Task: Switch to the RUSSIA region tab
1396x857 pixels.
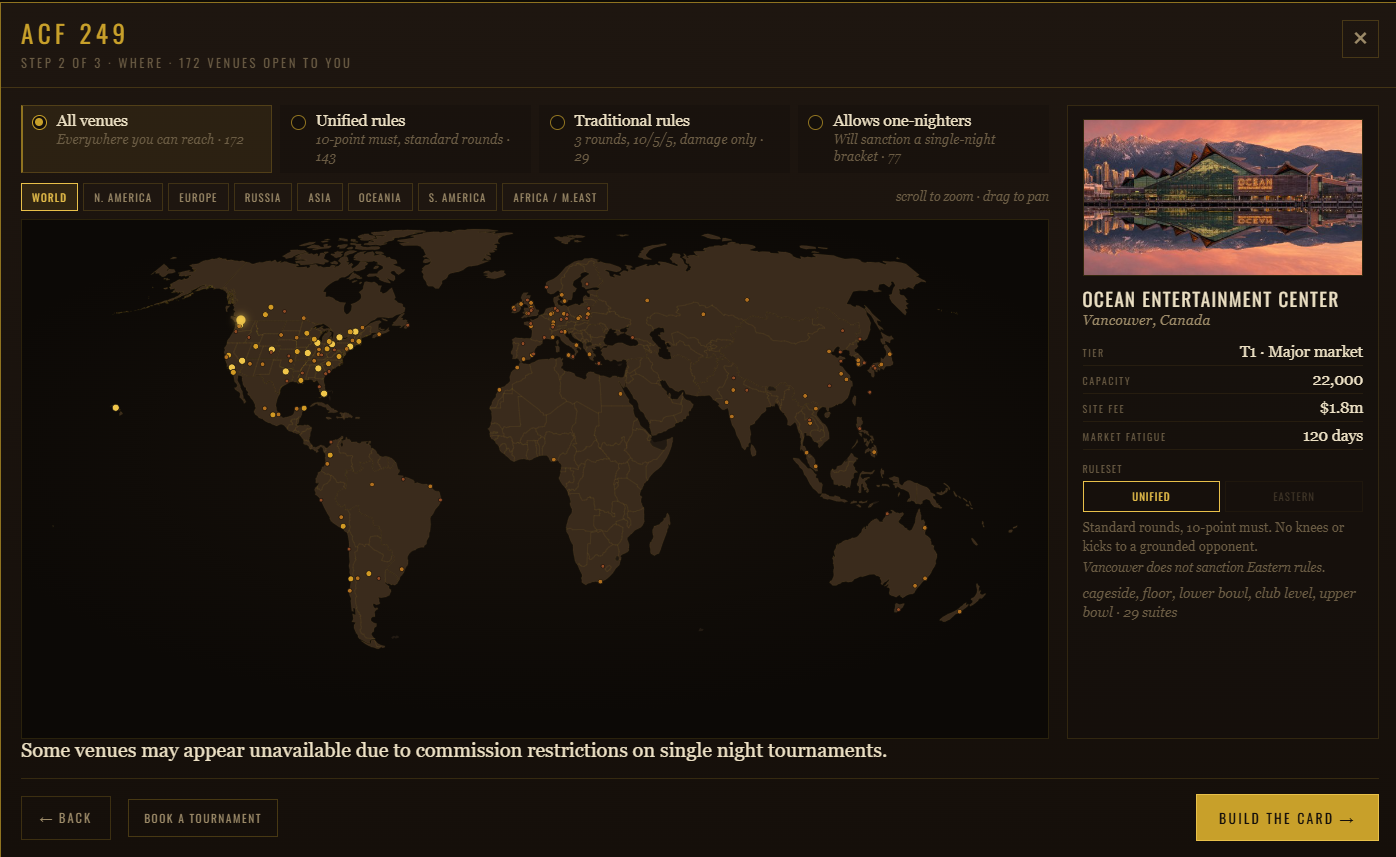Action: point(263,198)
